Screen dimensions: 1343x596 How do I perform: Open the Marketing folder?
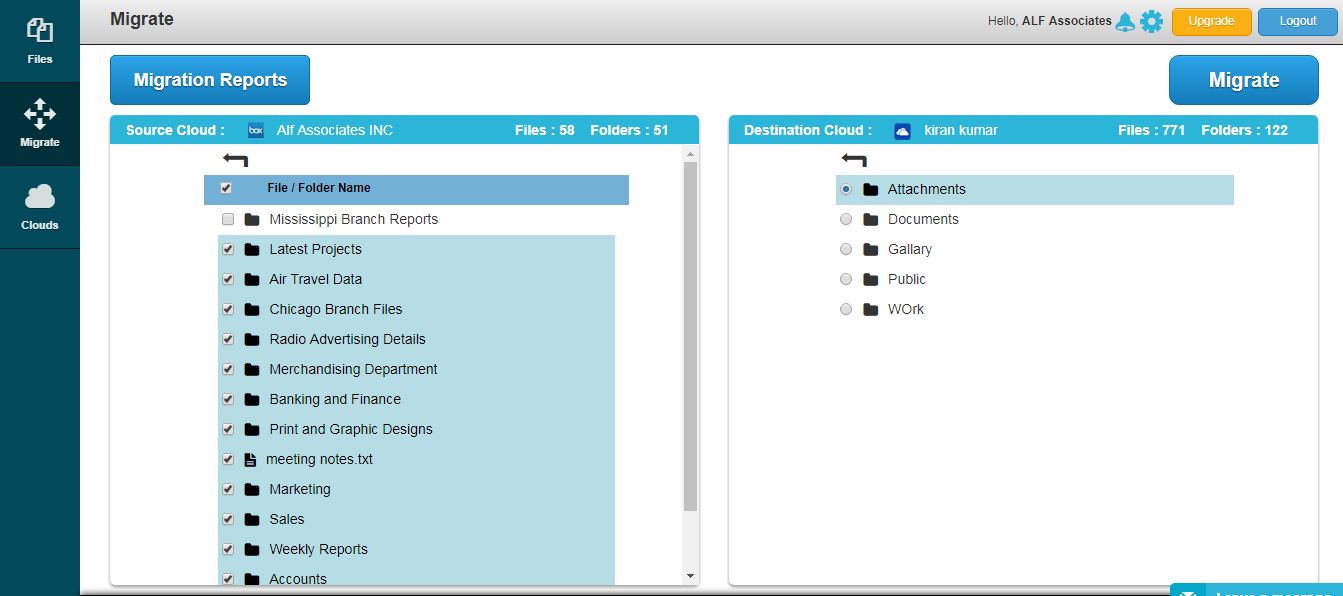pyautogui.click(x=299, y=489)
